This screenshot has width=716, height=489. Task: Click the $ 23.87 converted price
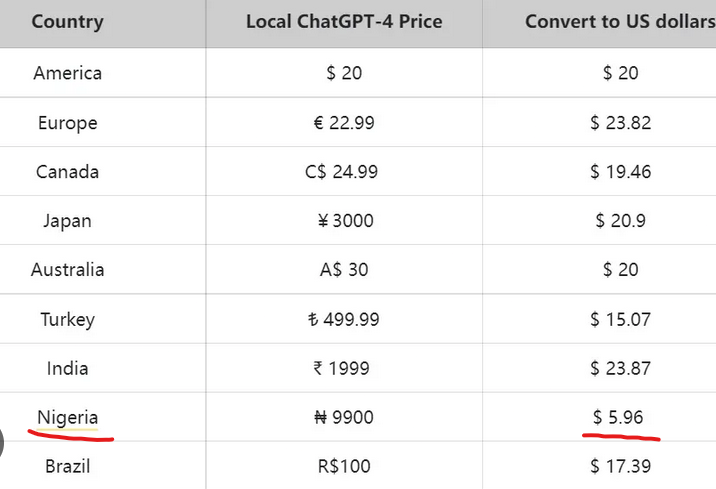pyautogui.click(x=620, y=368)
